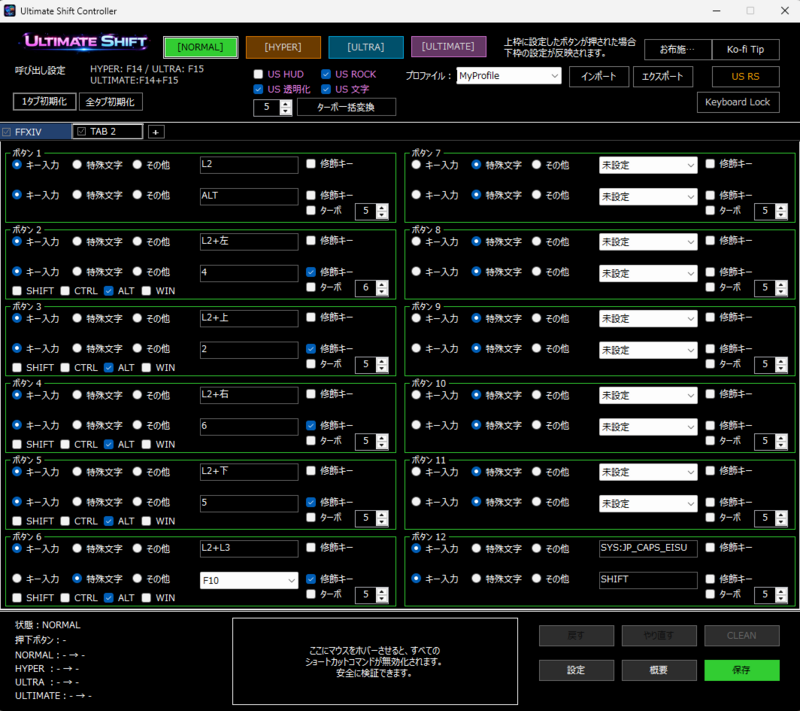Select その他 radio in ボタン 9 lower row
Viewport: 800px width, 711px height.
click(536, 348)
